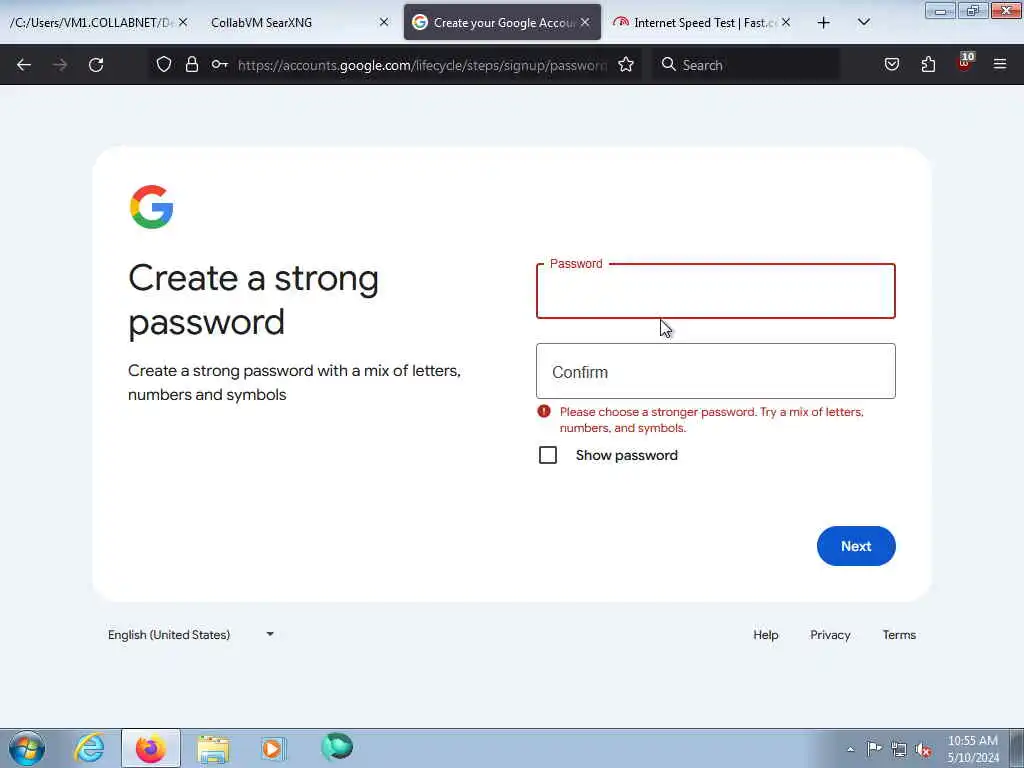The height and width of the screenshot is (768, 1024).
Task: Click the Show desktop strip beside the clock
Action: [1017, 748]
